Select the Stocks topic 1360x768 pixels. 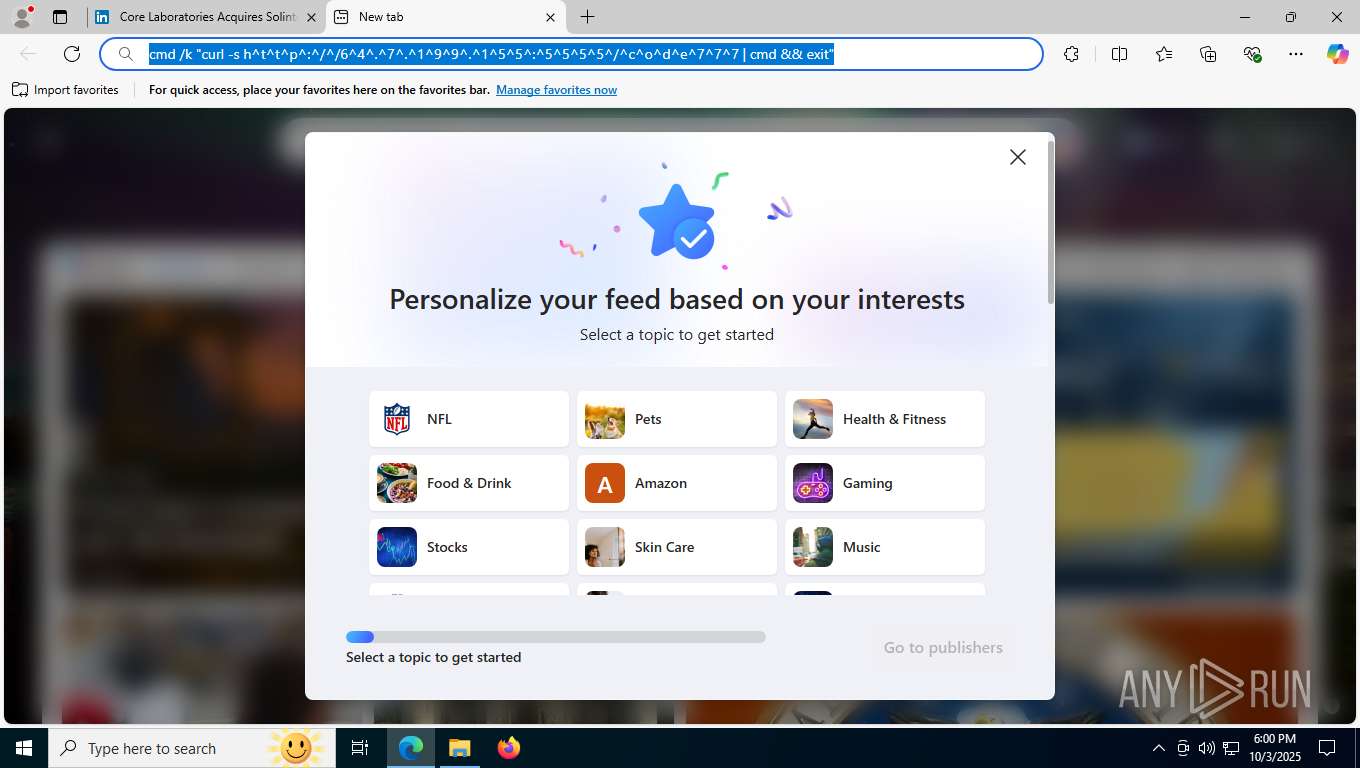click(x=469, y=547)
